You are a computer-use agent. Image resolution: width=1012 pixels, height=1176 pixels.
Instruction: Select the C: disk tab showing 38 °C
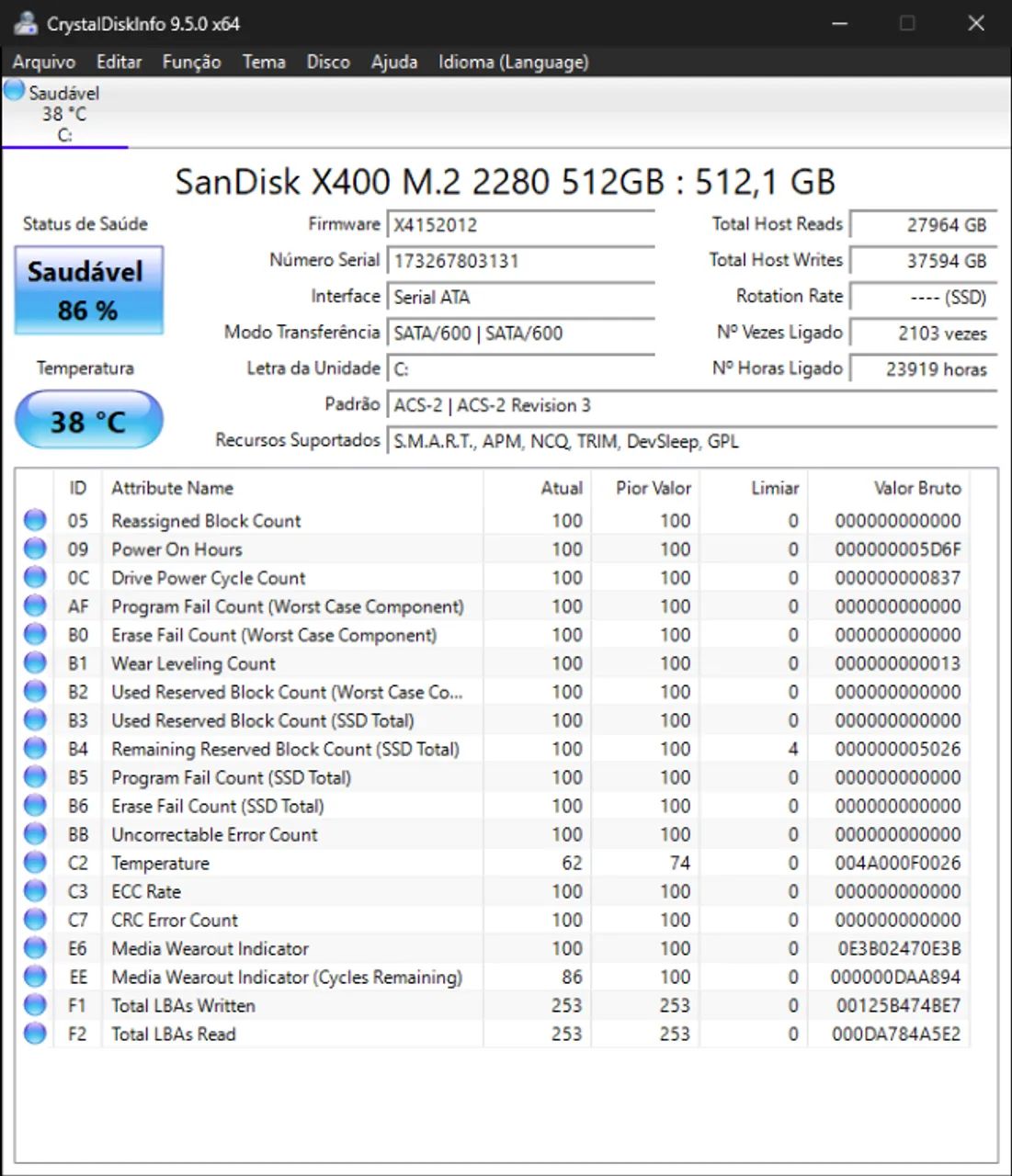pyautogui.click(x=64, y=113)
